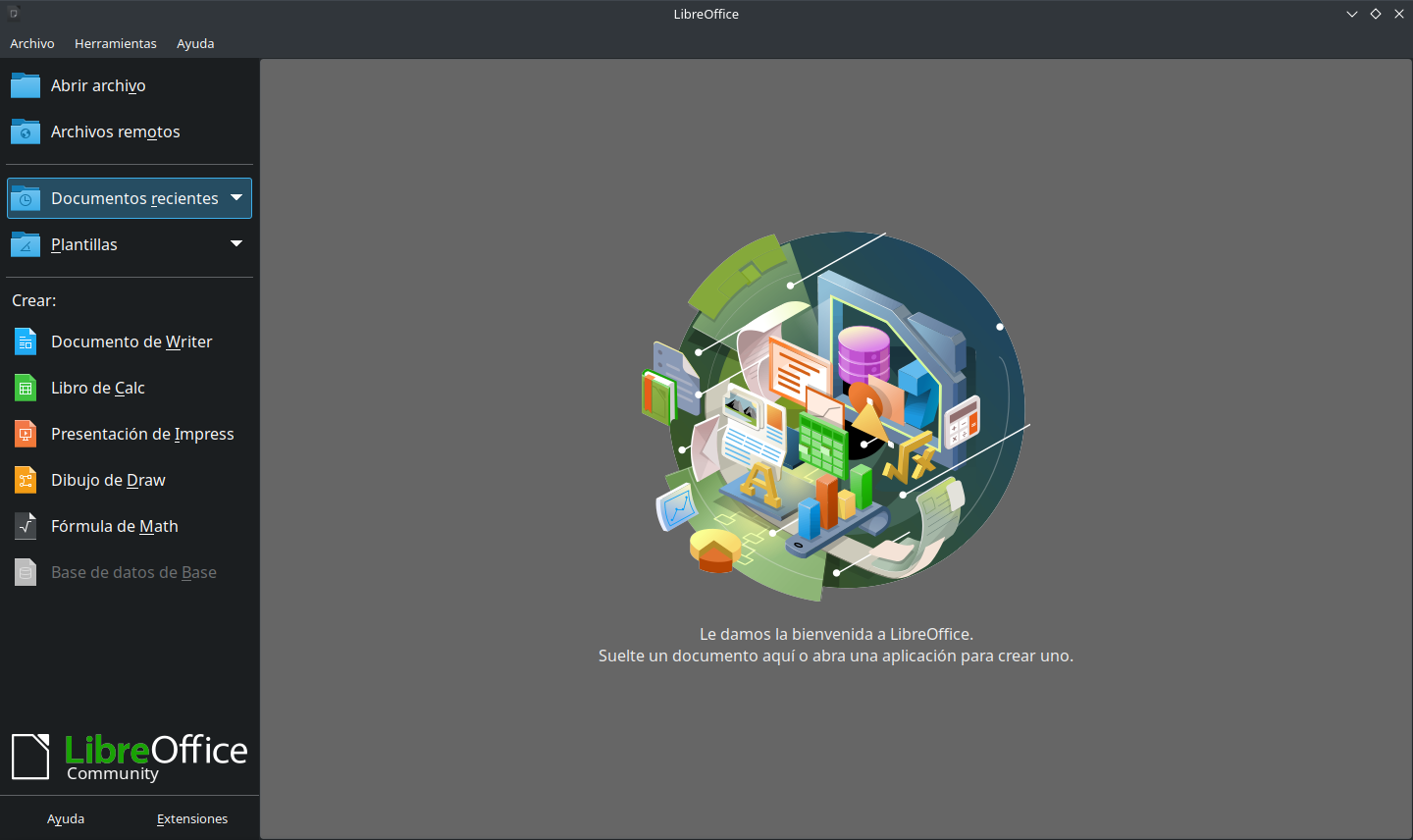The image size is (1413, 840).
Task: Click the orange Impress presentation icon
Action: point(26,434)
